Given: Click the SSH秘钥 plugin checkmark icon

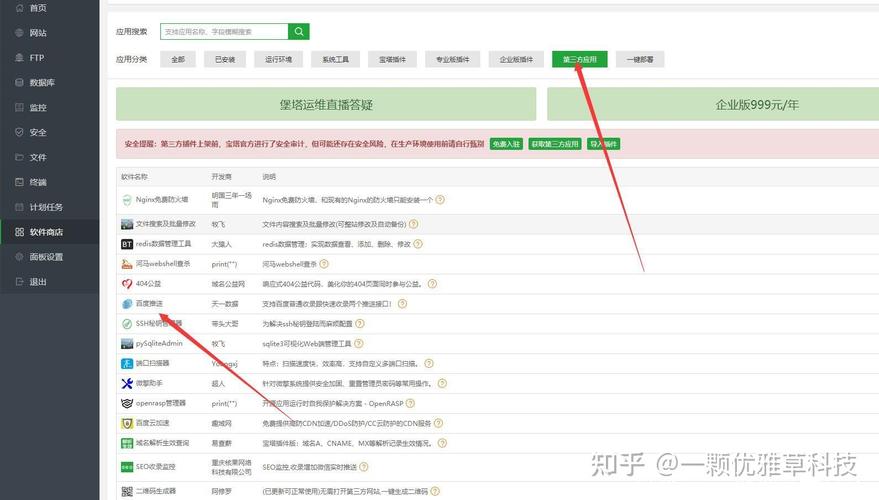Looking at the screenshot, I should 127,324.
